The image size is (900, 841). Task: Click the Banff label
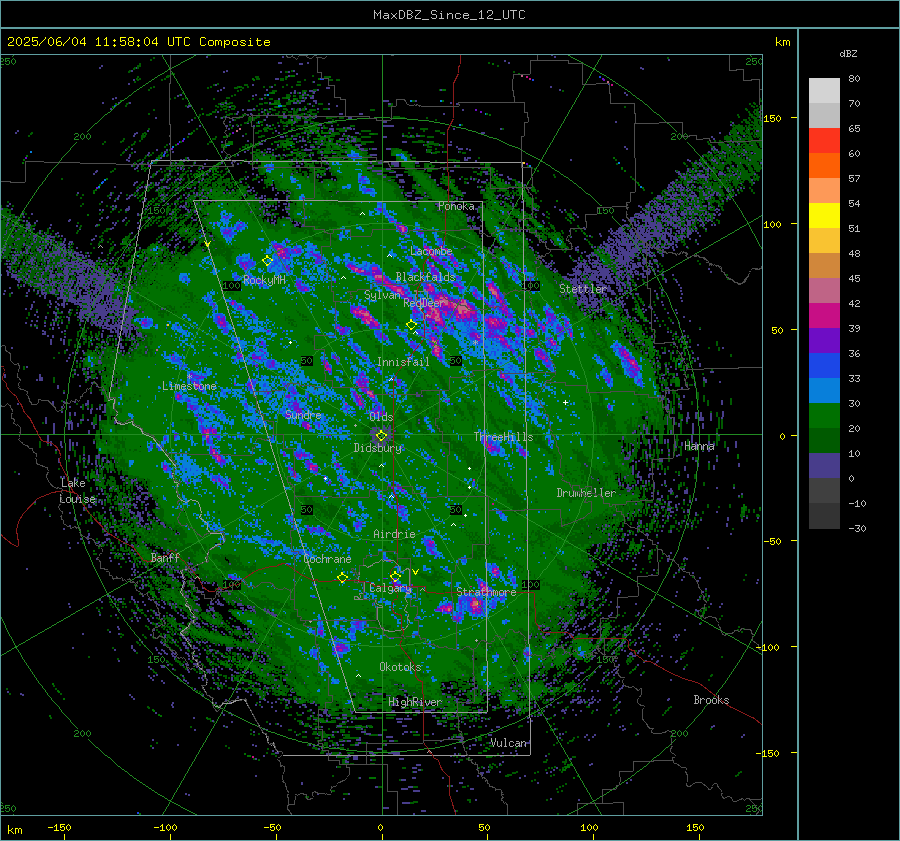[x=165, y=557]
